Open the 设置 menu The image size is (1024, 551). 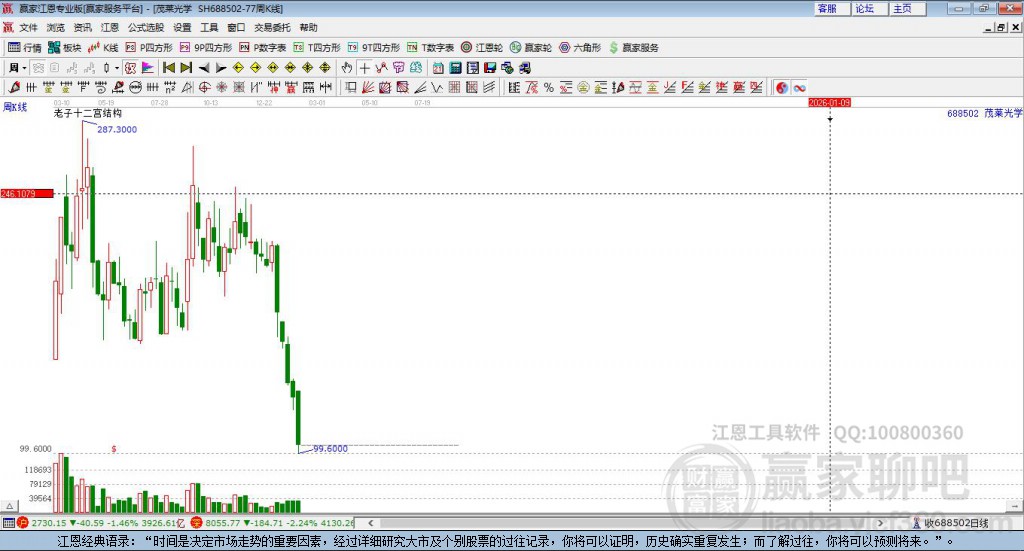point(182,27)
